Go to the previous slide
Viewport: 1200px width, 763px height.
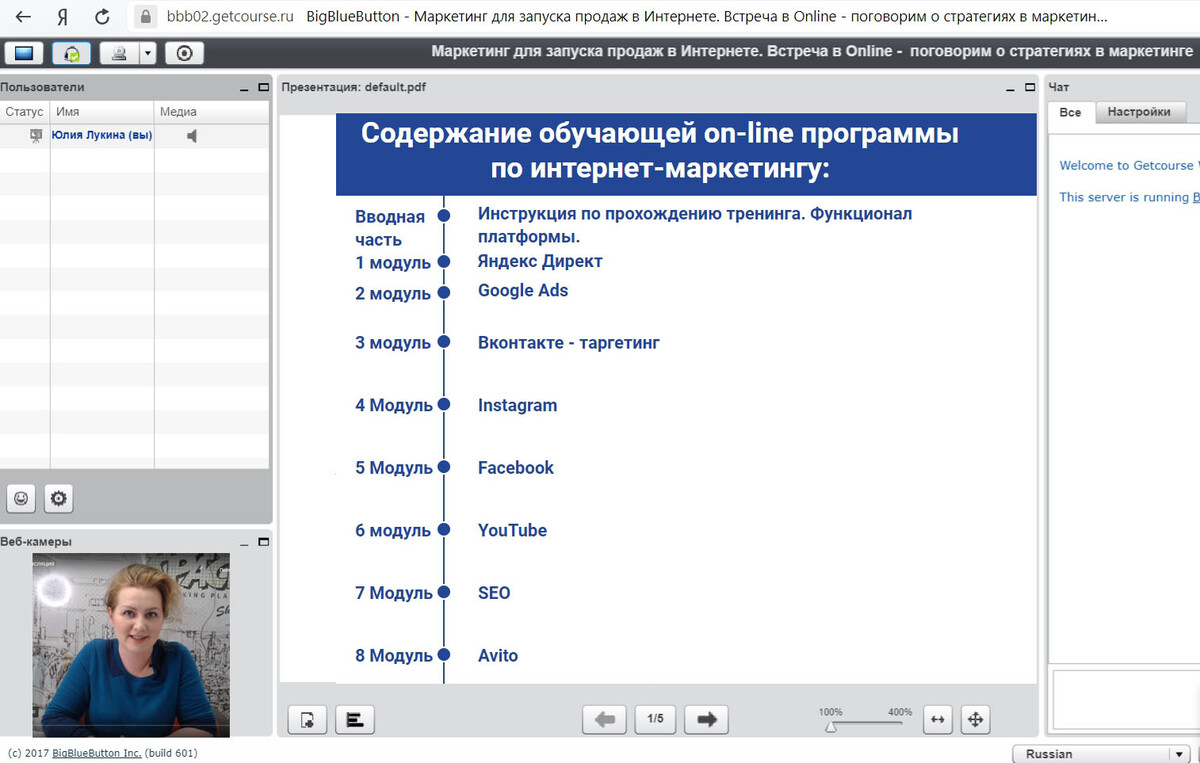(x=605, y=719)
